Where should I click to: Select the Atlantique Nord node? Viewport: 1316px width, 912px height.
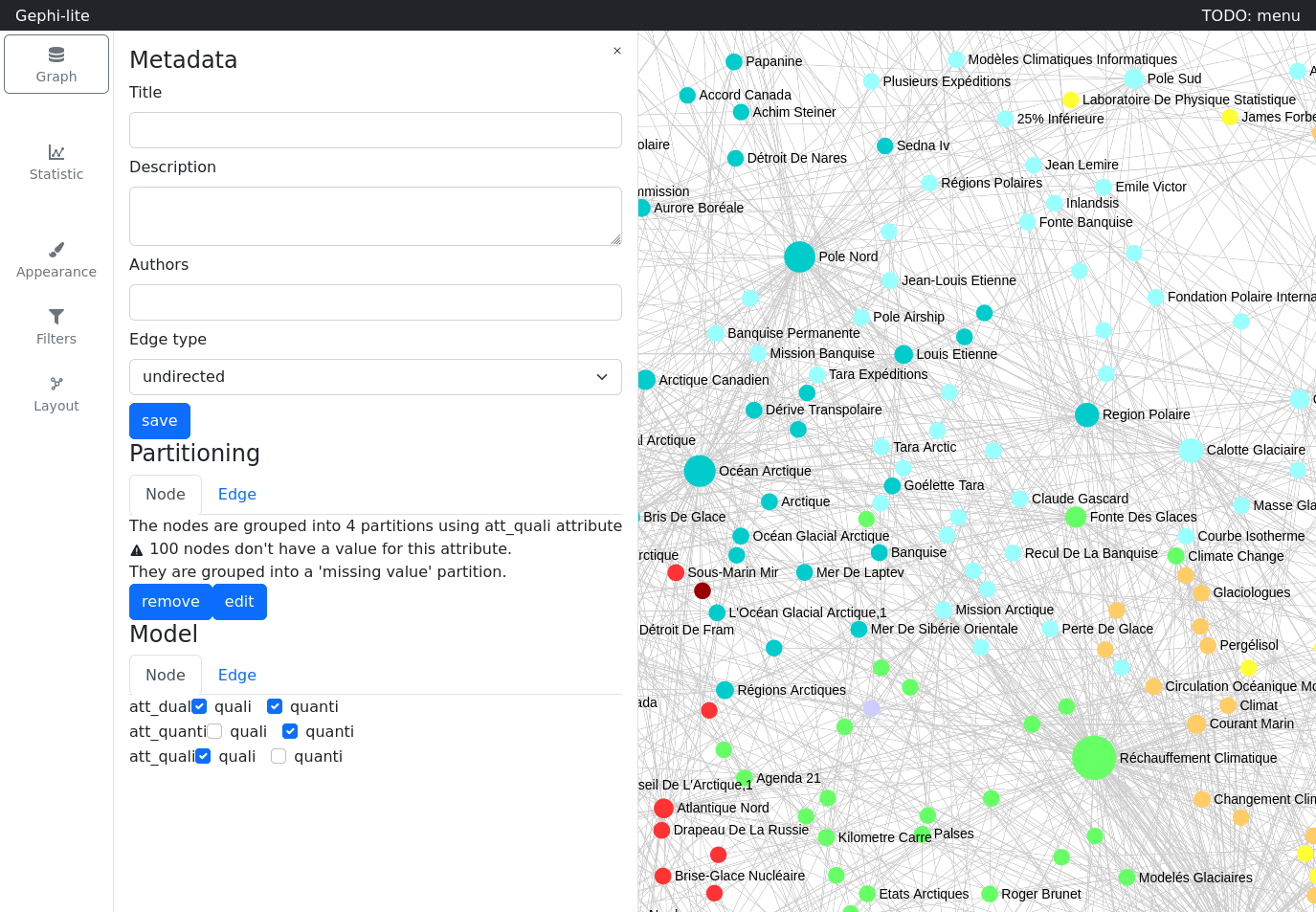click(663, 808)
